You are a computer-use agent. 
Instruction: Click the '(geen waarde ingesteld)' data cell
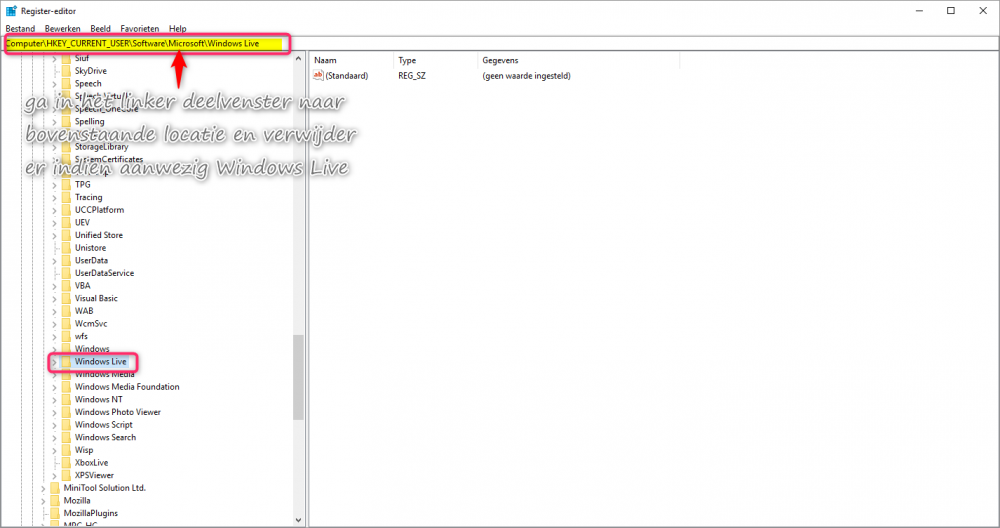[526, 76]
